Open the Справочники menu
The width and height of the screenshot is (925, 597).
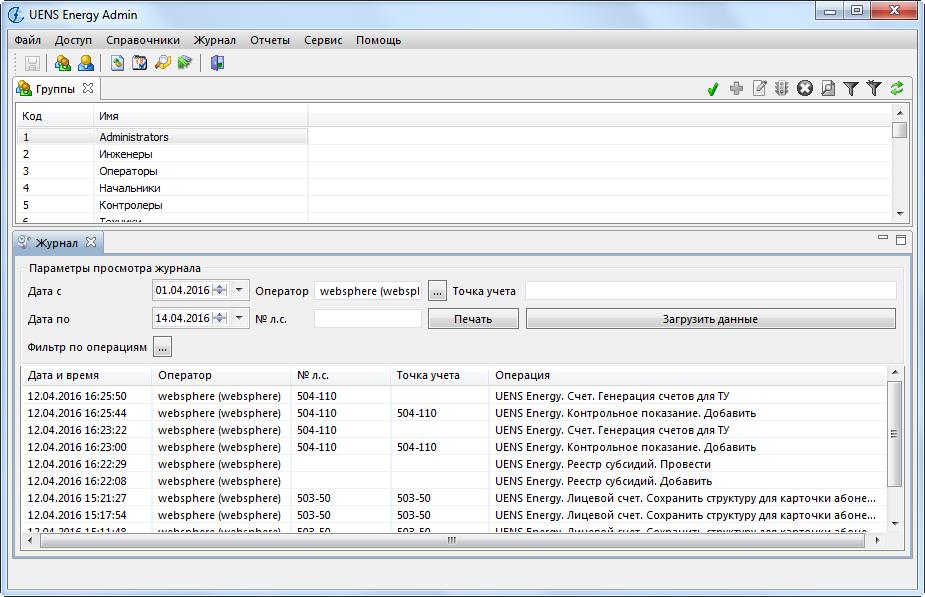tap(143, 40)
